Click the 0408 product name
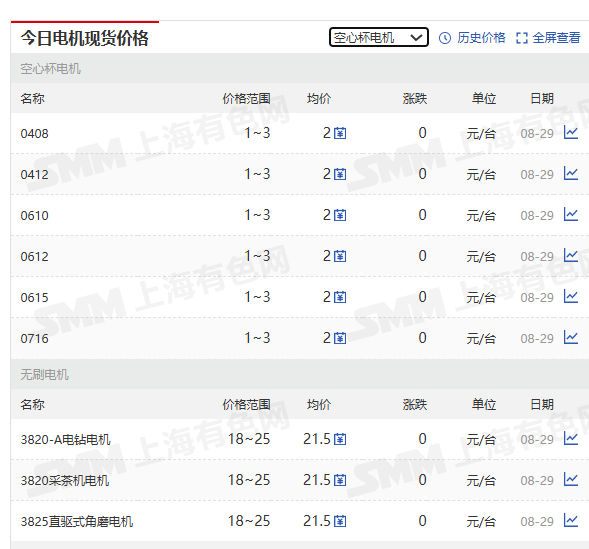The height and width of the screenshot is (549, 589). click(x=35, y=134)
